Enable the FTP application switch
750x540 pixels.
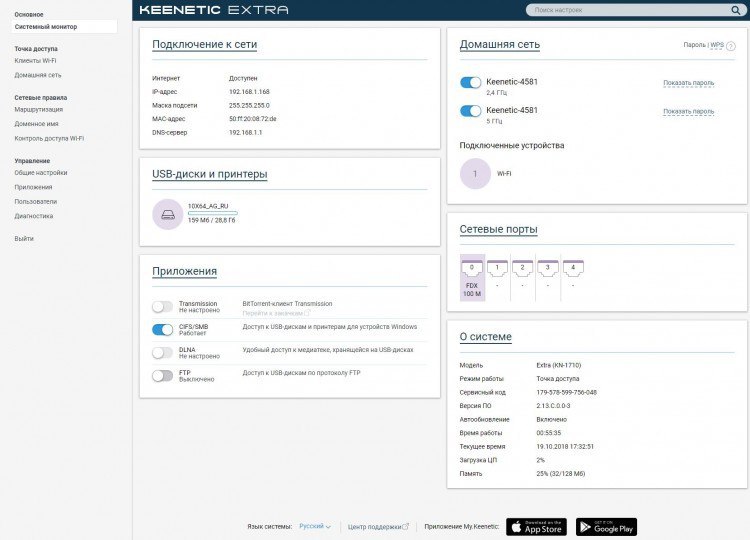[163, 376]
